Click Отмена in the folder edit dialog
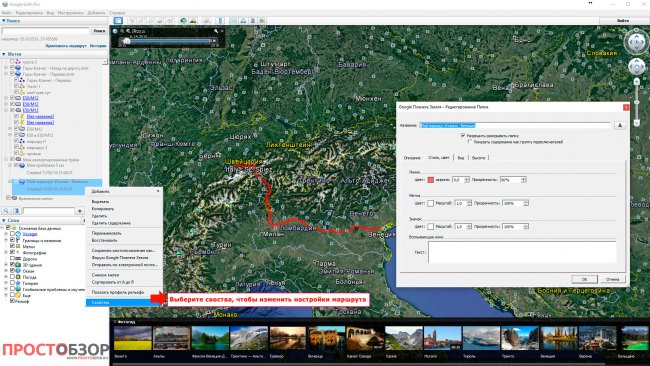The image size is (650, 366). [612, 279]
